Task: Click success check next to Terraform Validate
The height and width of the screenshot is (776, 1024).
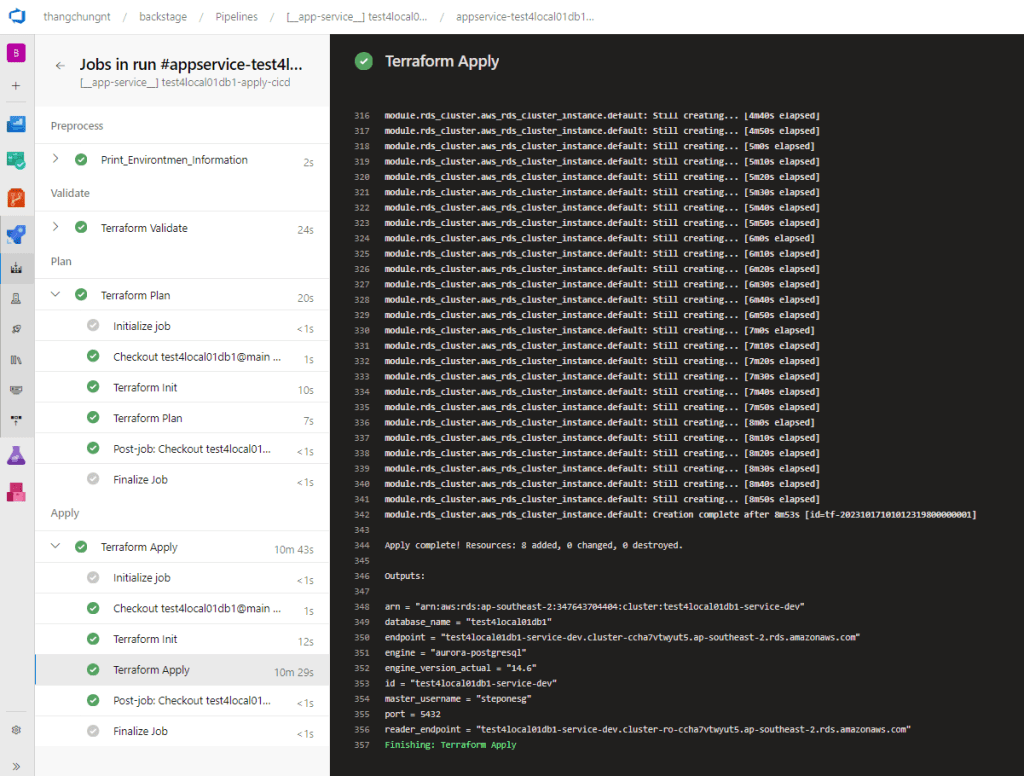Action: [x=80, y=227]
